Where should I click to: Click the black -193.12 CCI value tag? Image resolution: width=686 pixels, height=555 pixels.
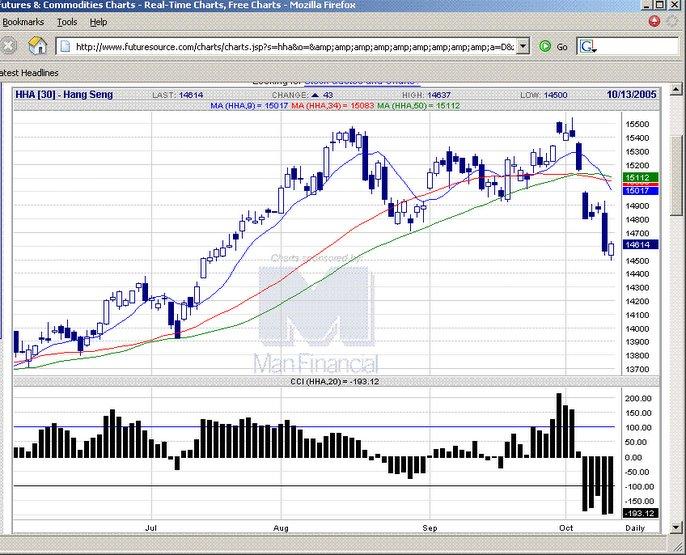[640, 513]
